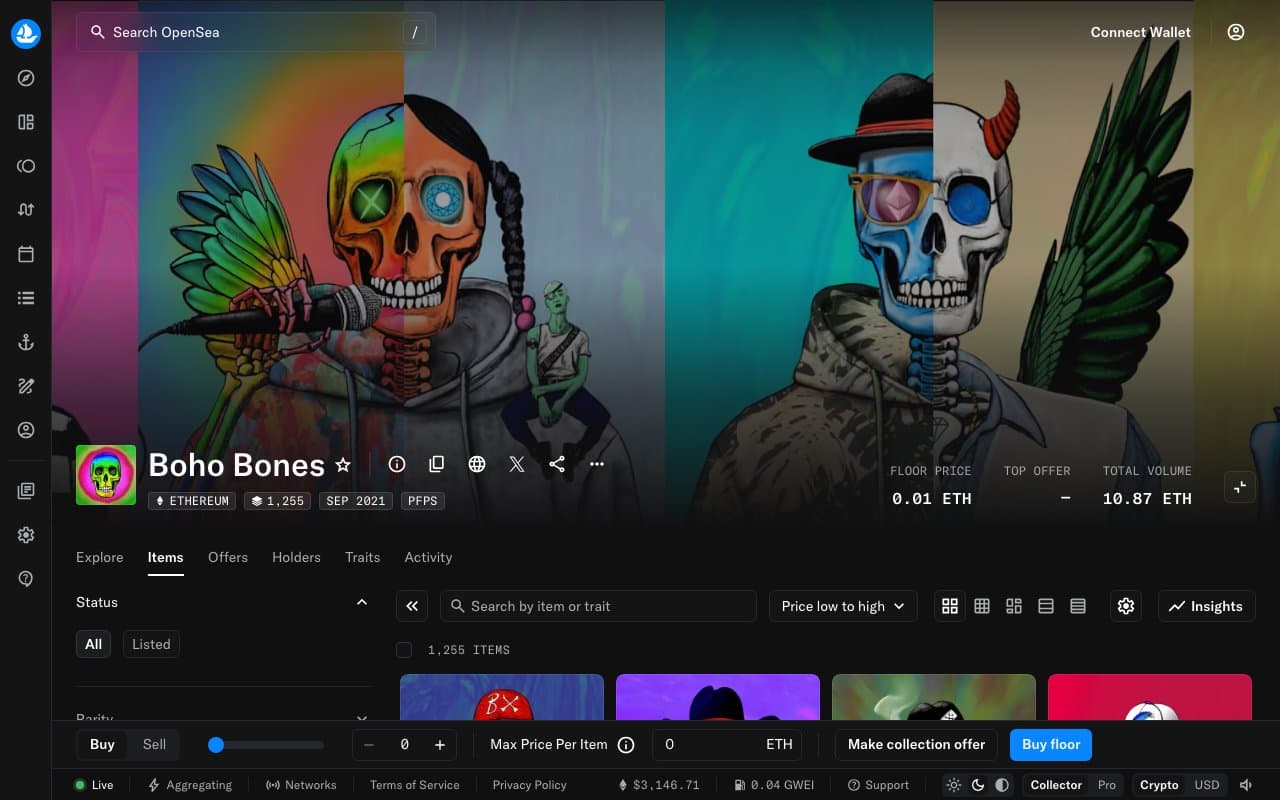Switch to compact grid view
1280x800 pixels.
tap(982, 606)
